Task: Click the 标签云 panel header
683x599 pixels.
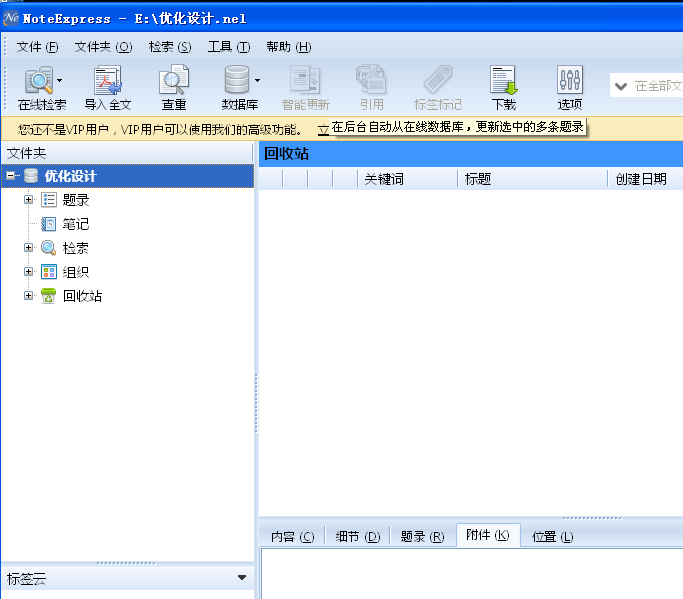Action: click(x=128, y=579)
